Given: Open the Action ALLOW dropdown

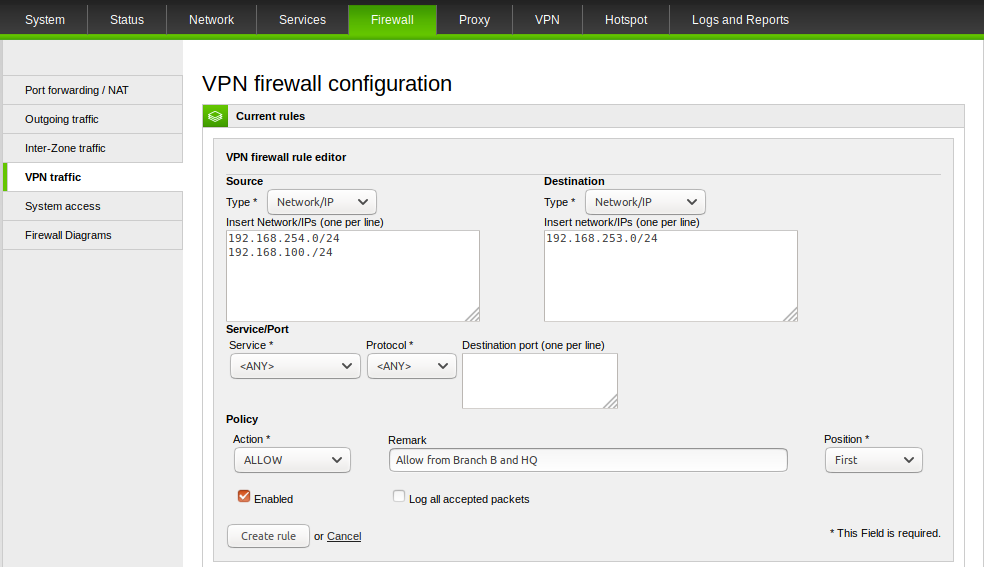Looking at the screenshot, I should (291, 460).
